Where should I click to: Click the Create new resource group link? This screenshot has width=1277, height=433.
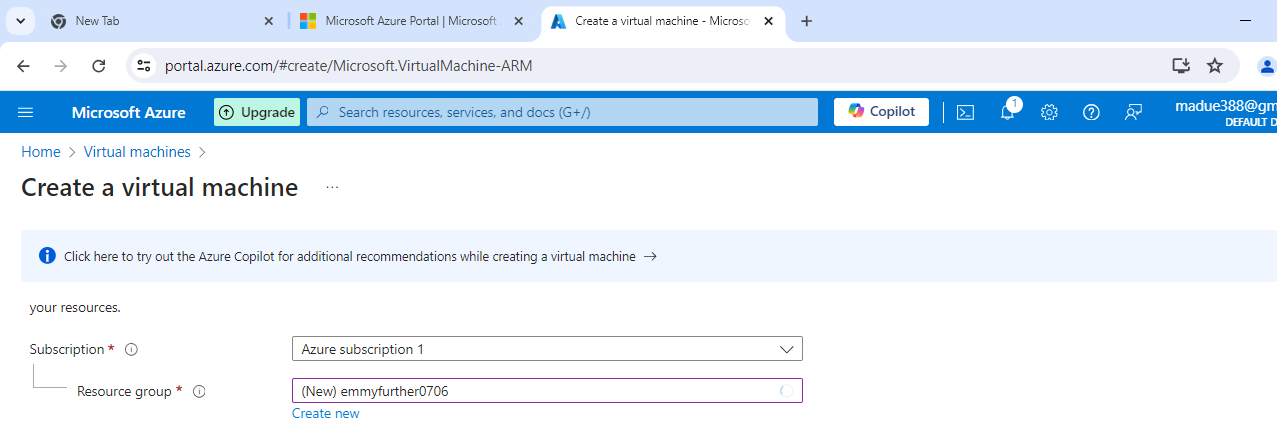(x=326, y=413)
